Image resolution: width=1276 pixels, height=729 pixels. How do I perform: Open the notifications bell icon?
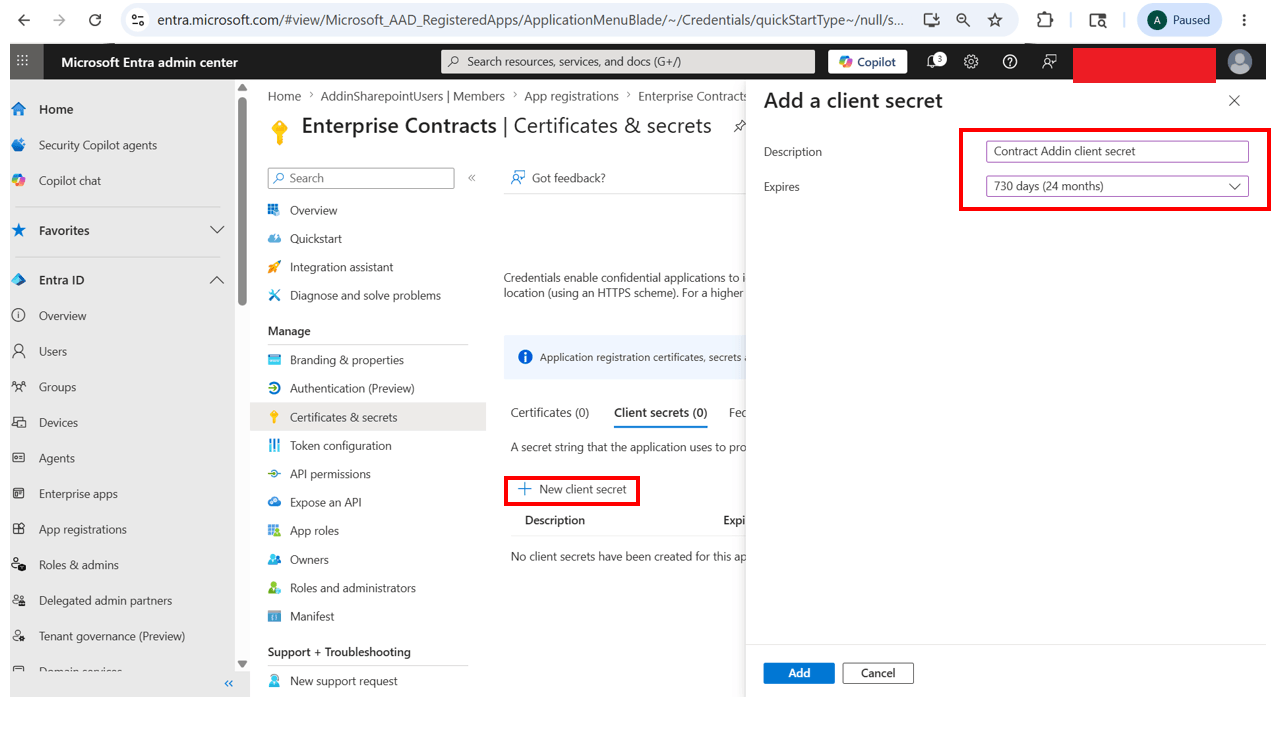(934, 61)
